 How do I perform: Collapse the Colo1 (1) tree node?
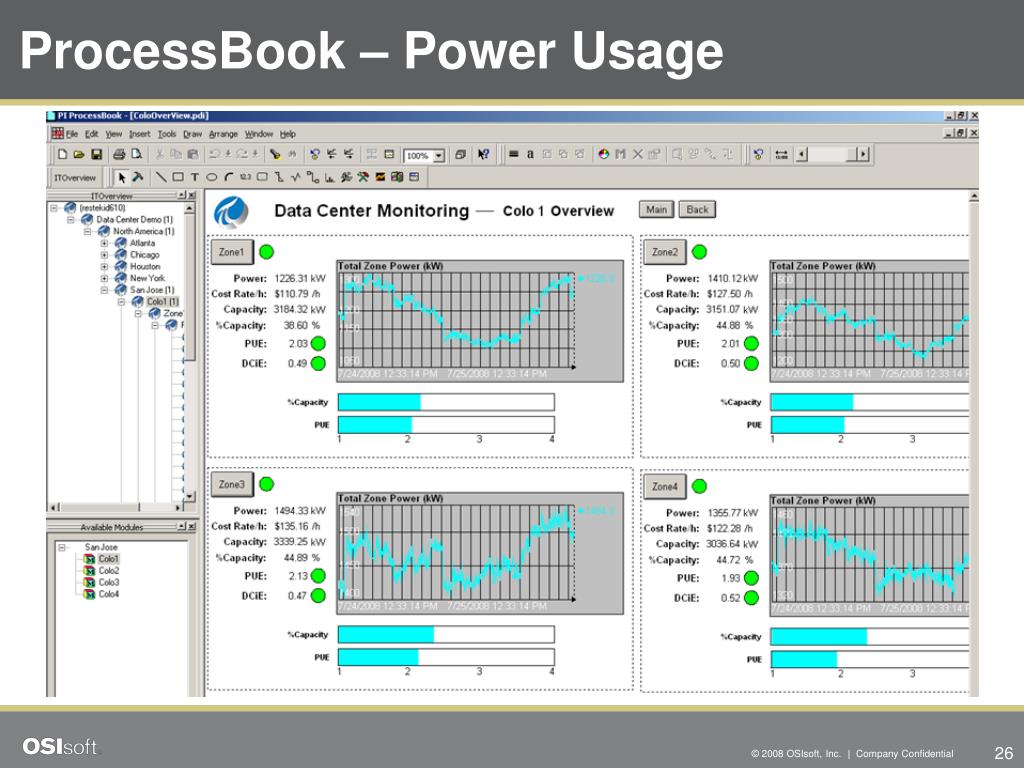[x=121, y=302]
